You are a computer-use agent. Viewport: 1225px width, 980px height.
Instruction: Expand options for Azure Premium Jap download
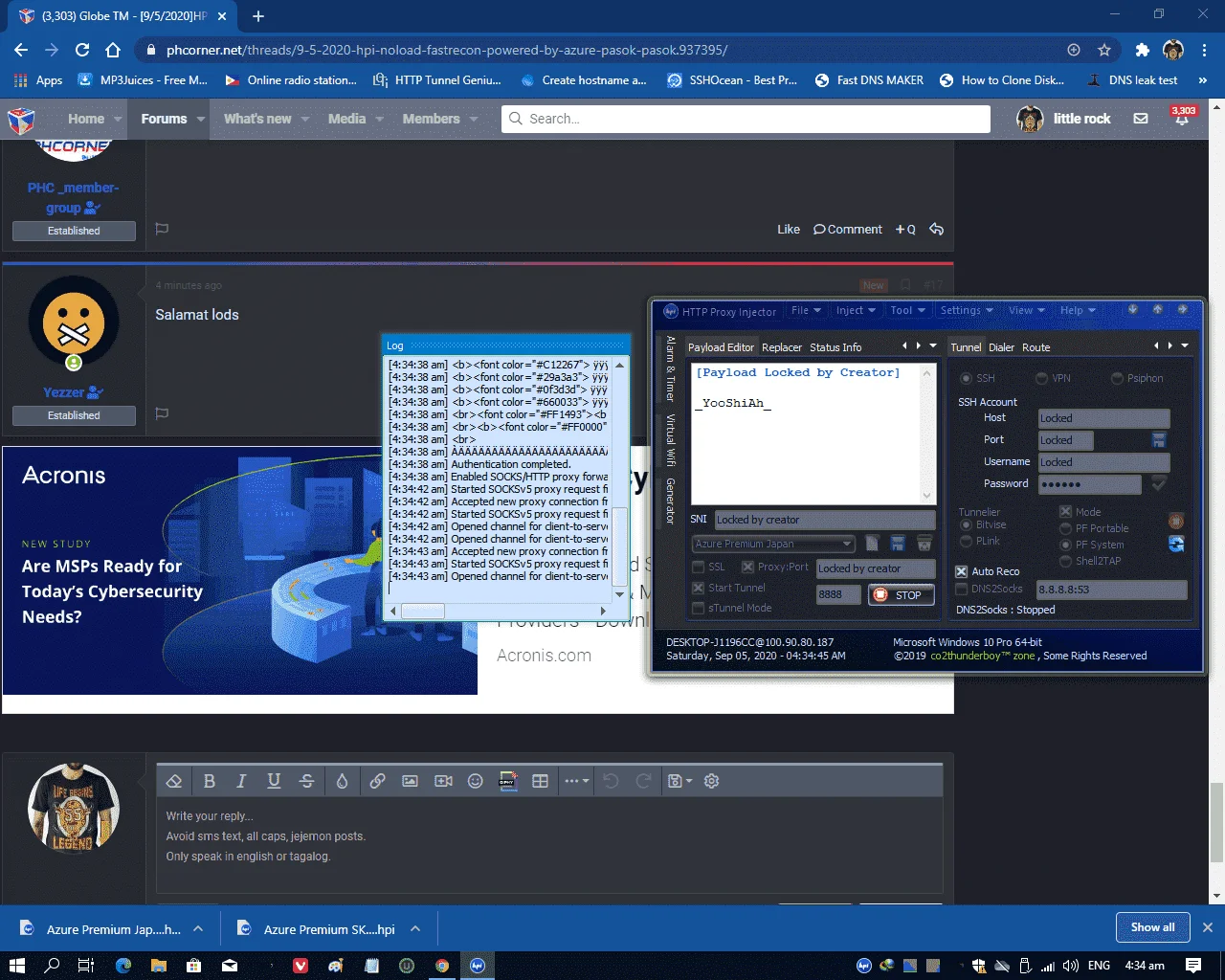[198, 928]
